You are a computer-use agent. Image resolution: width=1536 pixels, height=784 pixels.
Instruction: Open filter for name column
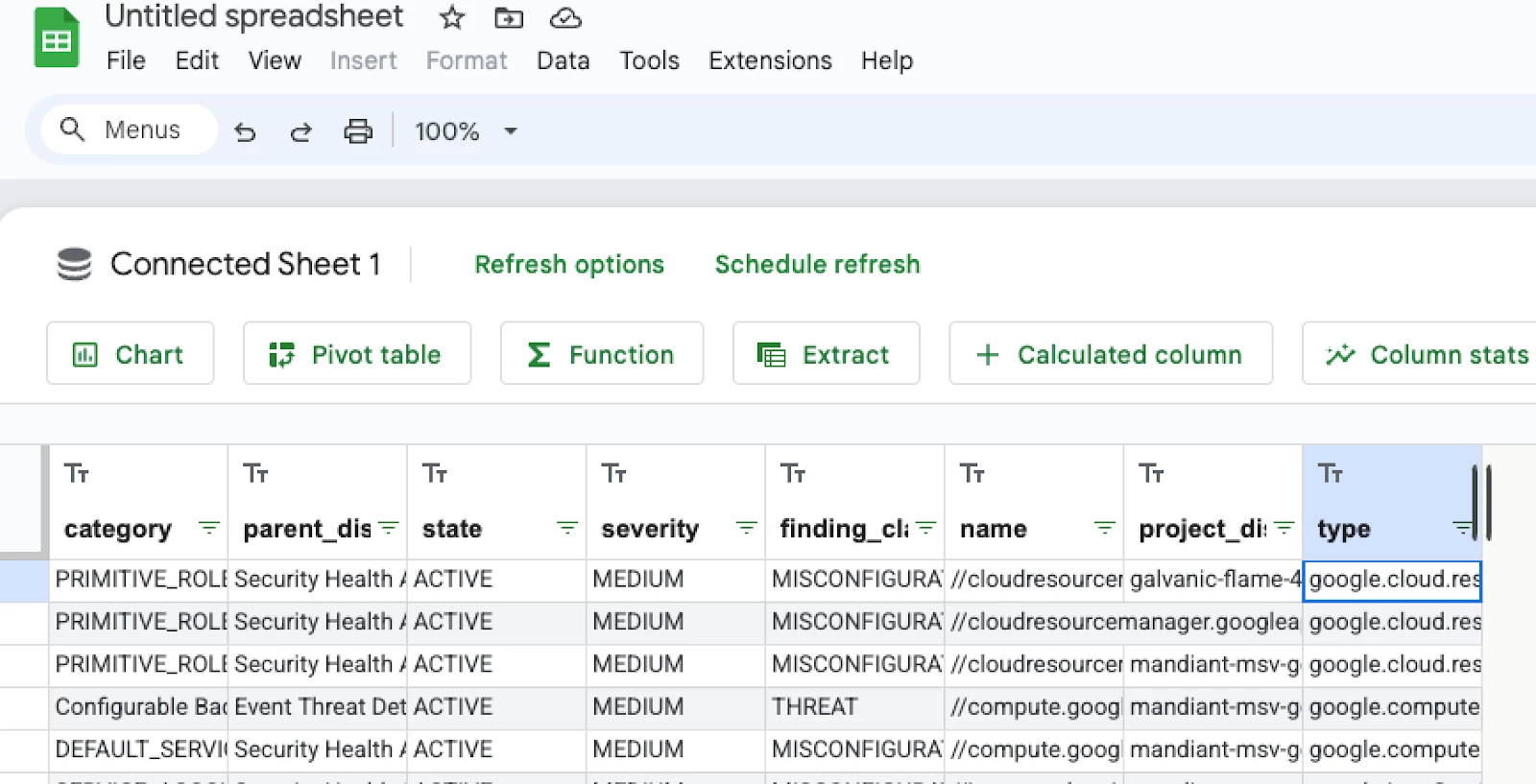(x=1105, y=528)
